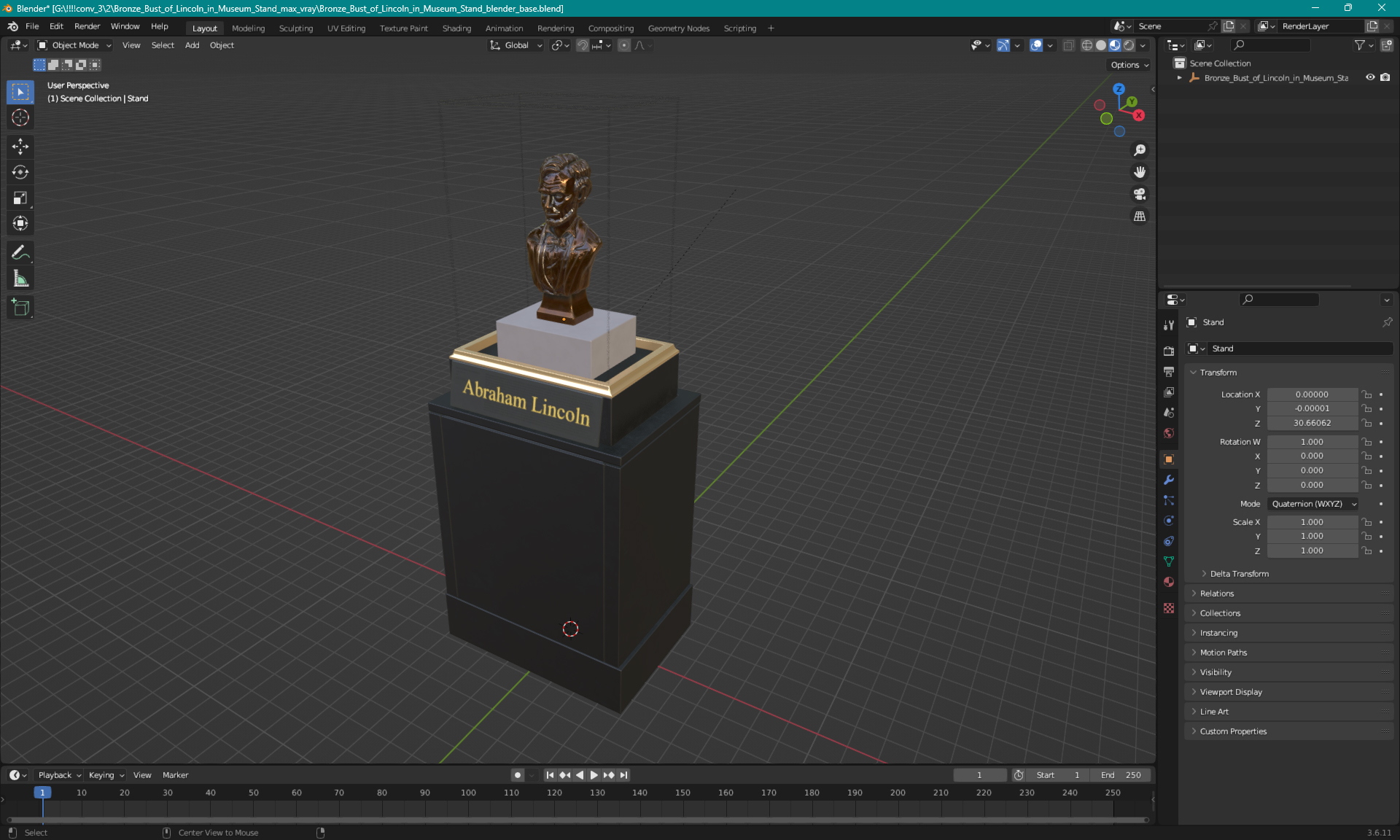The image size is (1400, 840).
Task: Open the Object Mode dropdown
Action: click(x=74, y=45)
